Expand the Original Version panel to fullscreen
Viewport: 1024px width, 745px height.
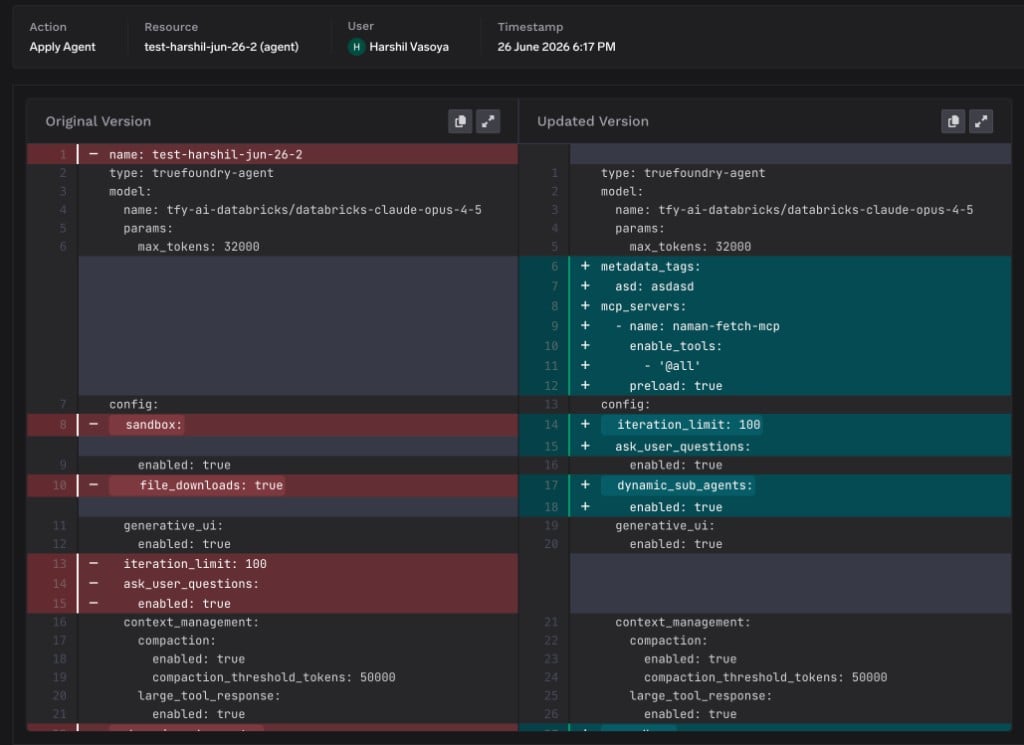pos(488,121)
